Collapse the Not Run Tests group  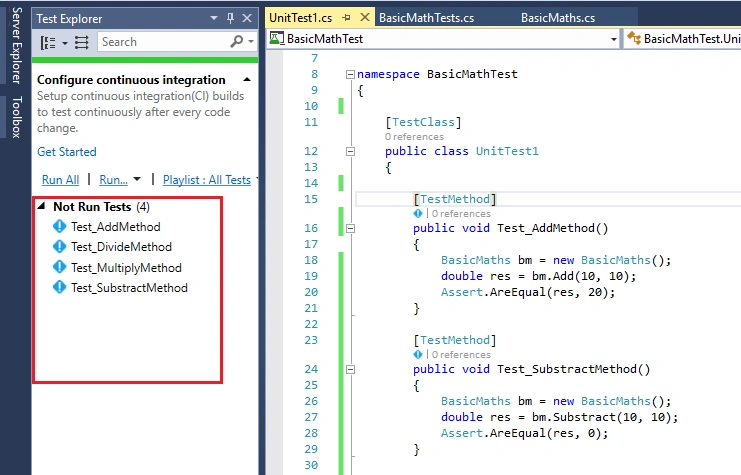(x=42, y=206)
